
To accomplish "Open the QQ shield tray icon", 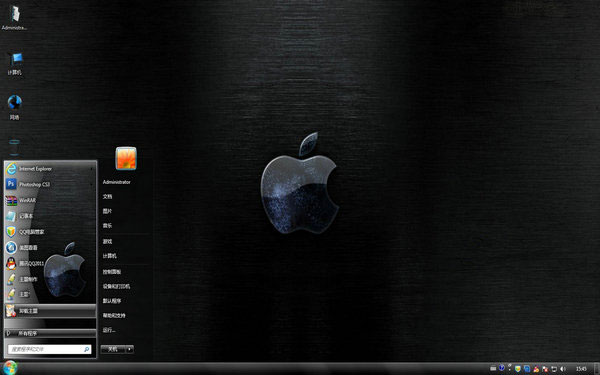I will pyautogui.click(x=518, y=369).
